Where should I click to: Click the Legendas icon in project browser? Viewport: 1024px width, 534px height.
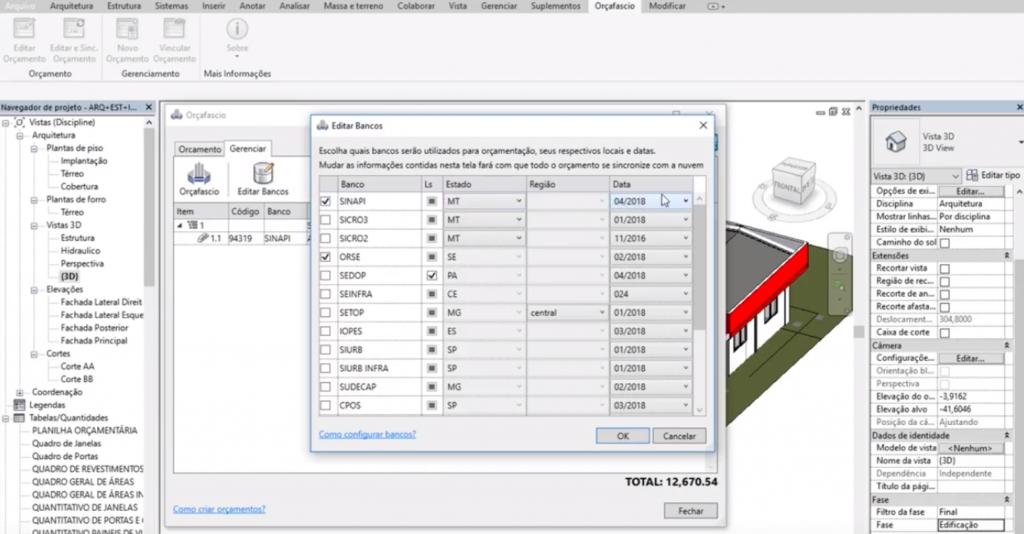coord(19,405)
